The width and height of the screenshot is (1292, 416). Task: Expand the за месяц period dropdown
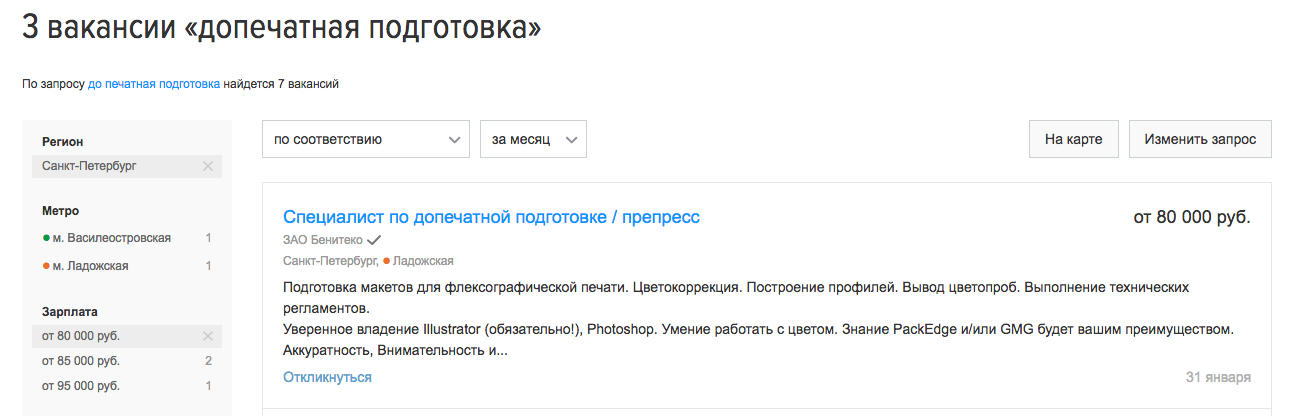click(533, 140)
